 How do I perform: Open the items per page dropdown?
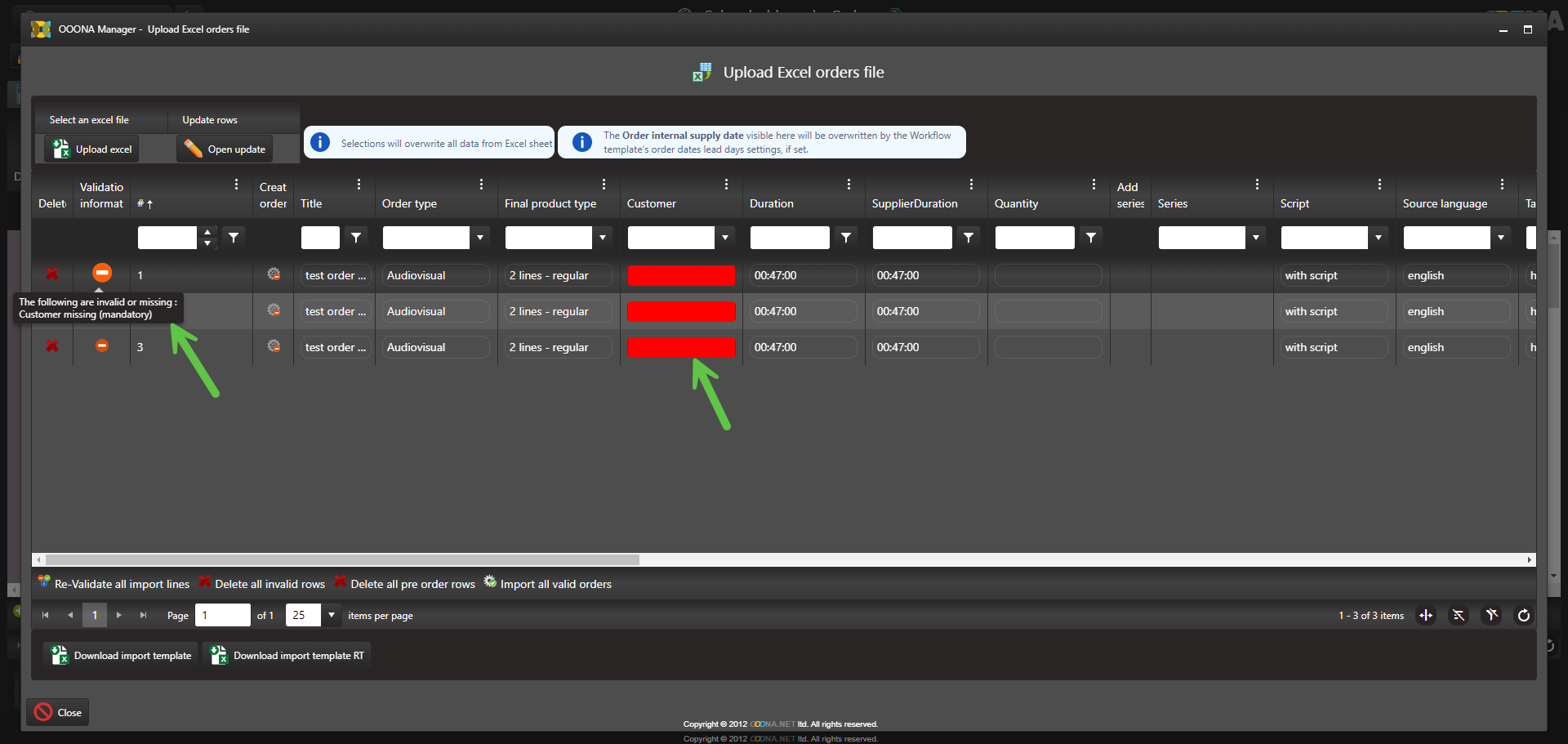332,615
